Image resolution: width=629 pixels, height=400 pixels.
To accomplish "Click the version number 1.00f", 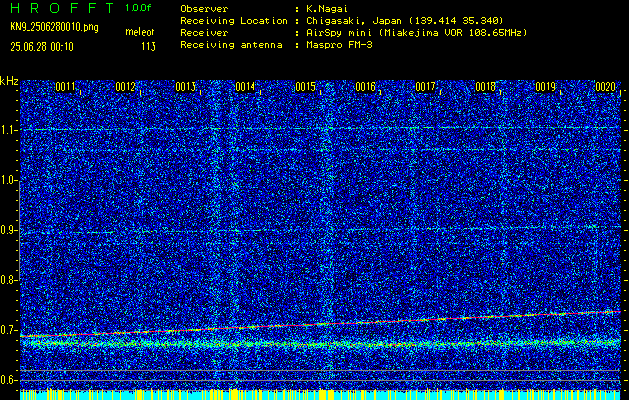I will click(138, 8).
